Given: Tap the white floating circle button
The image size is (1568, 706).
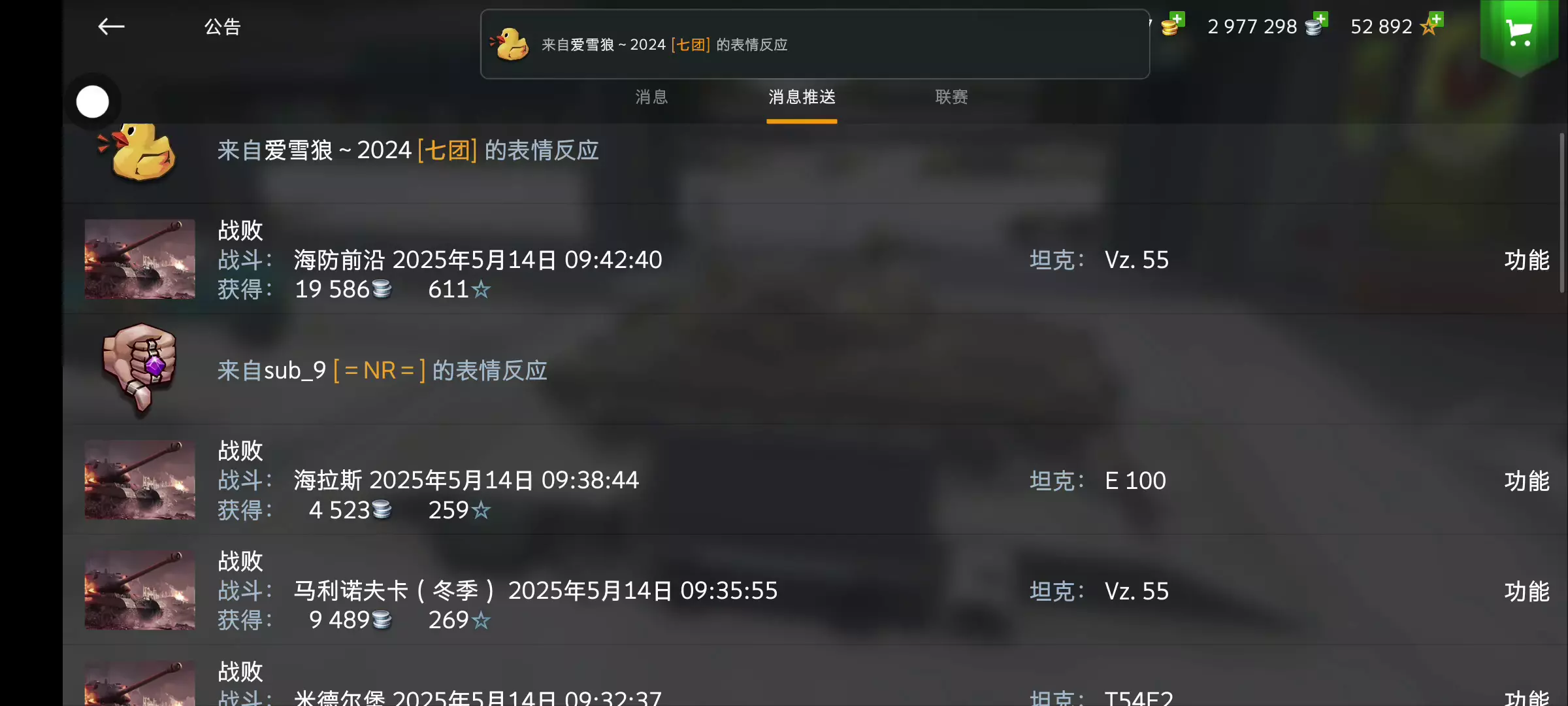Looking at the screenshot, I should point(92,101).
